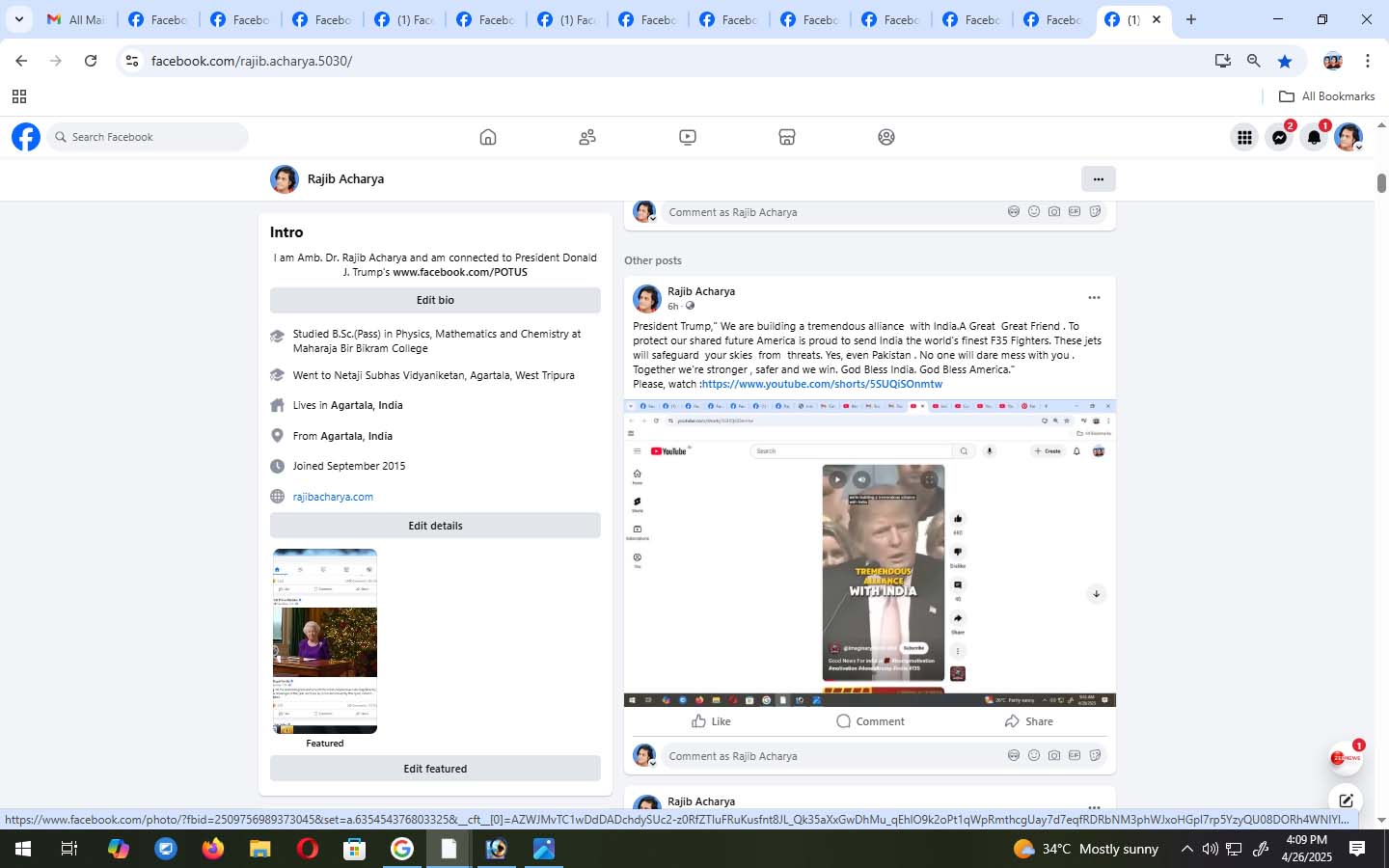The width and height of the screenshot is (1389, 868).
Task: Close the active Facebook tab
Action: 1157,19
